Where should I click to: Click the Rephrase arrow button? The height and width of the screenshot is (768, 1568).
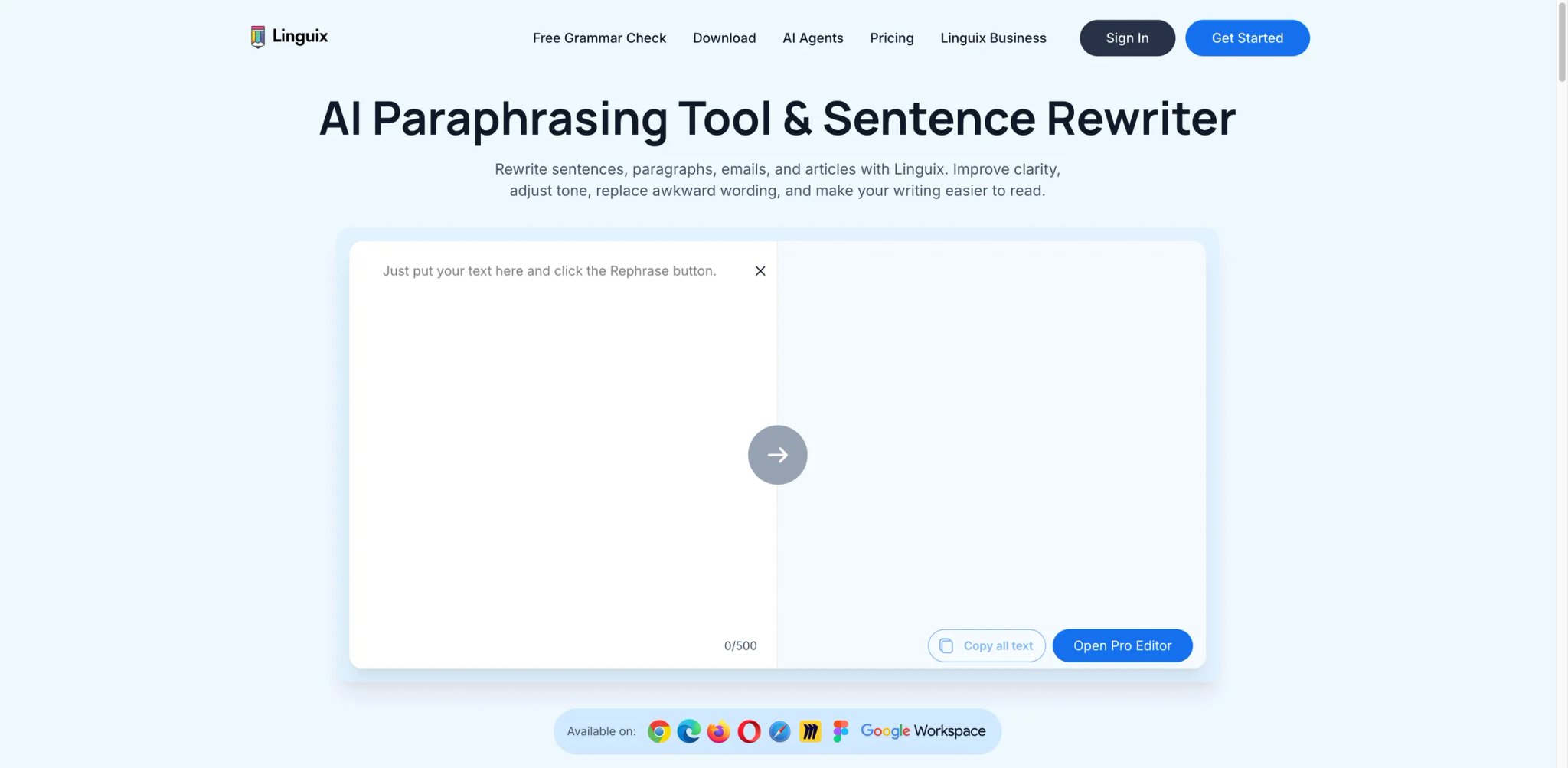(x=778, y=455)
